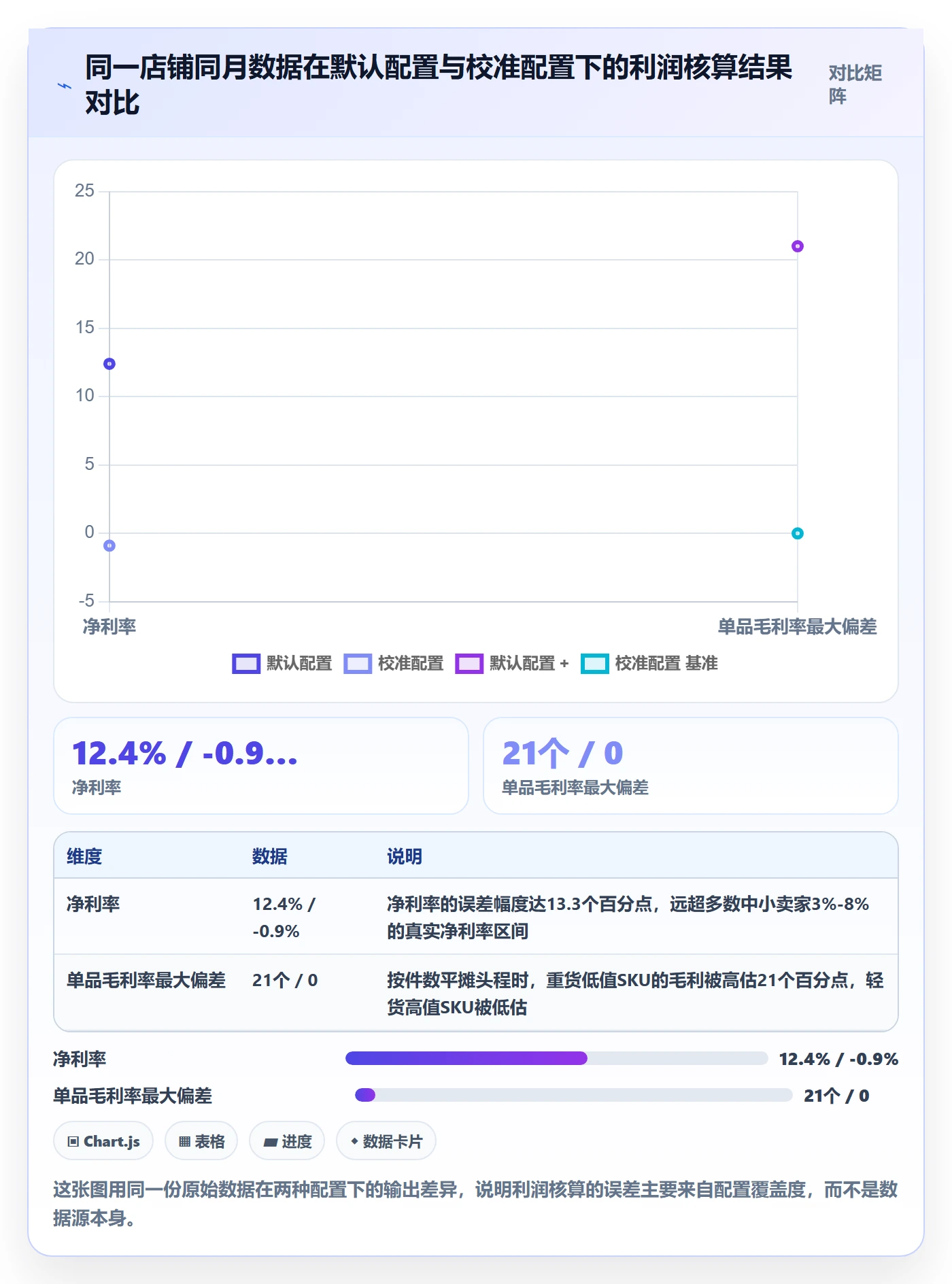Click the y-axis label -5
Image resolution: width=952 pixels, height=1284 pixels.
coord(86,601)
